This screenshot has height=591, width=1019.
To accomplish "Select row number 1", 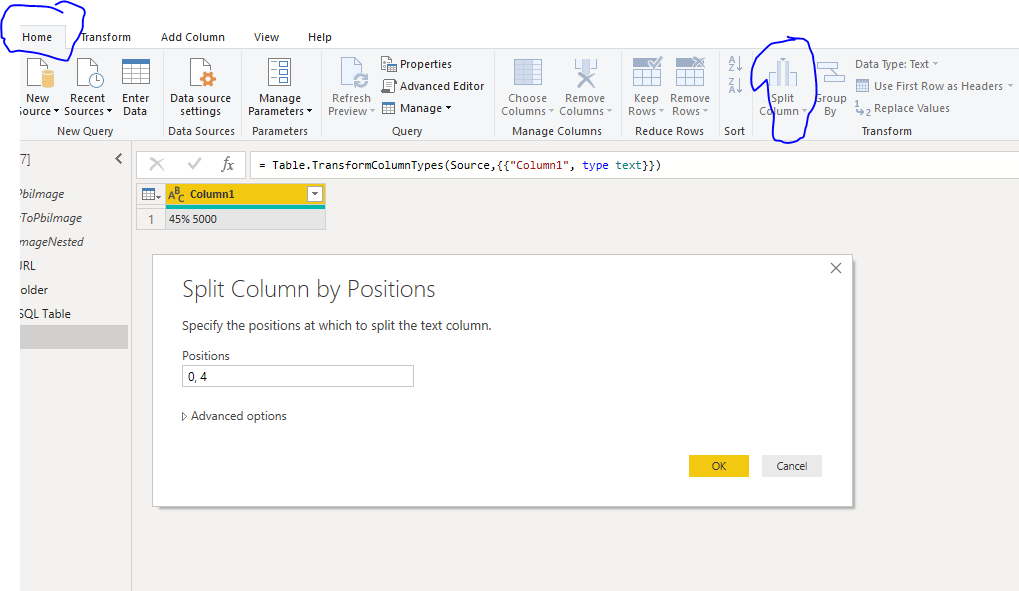I will (x=151, y=219).
